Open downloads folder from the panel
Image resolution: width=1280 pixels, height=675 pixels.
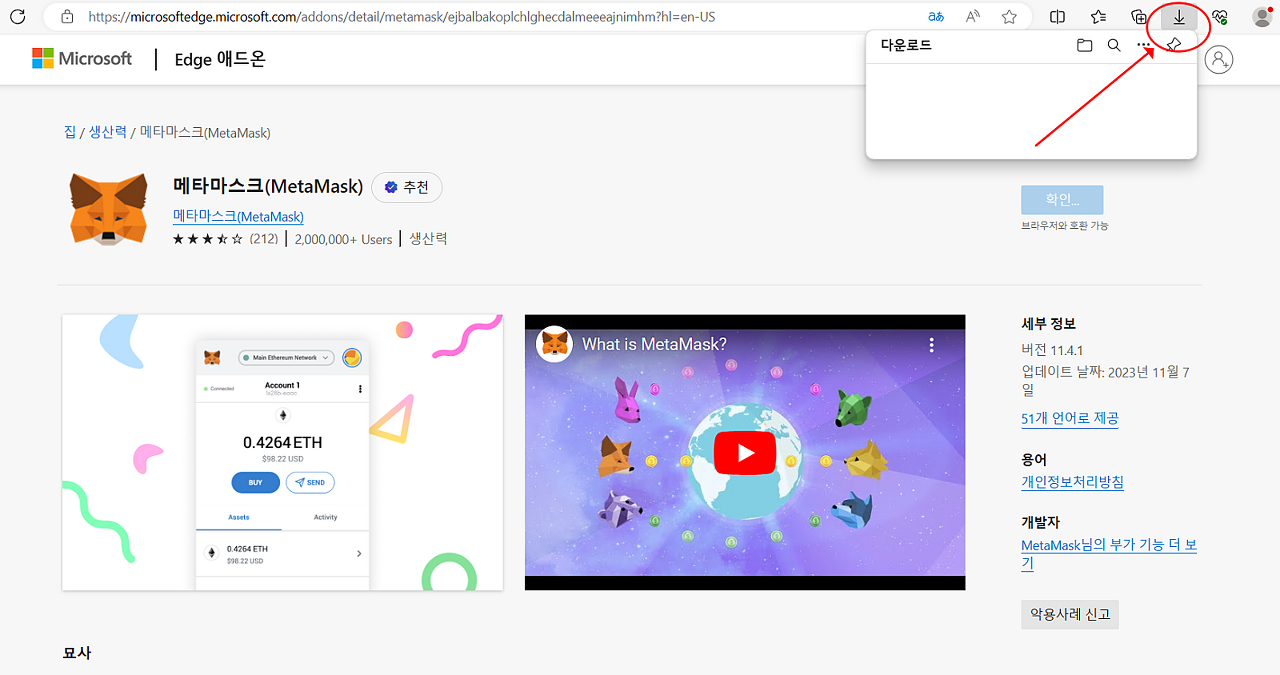tap(1084, 45)
